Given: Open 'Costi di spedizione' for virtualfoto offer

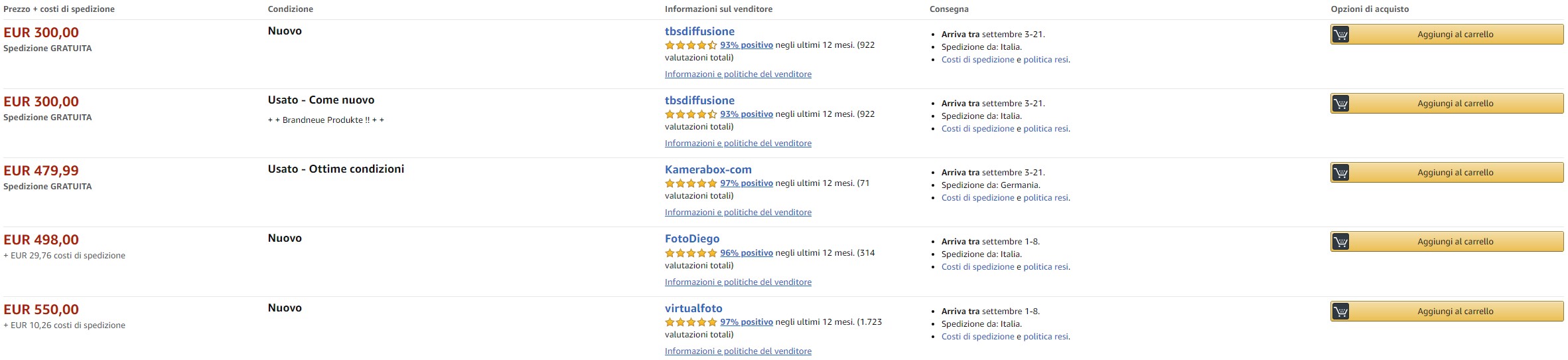Looking at the screenshot, I should [977, 337].
